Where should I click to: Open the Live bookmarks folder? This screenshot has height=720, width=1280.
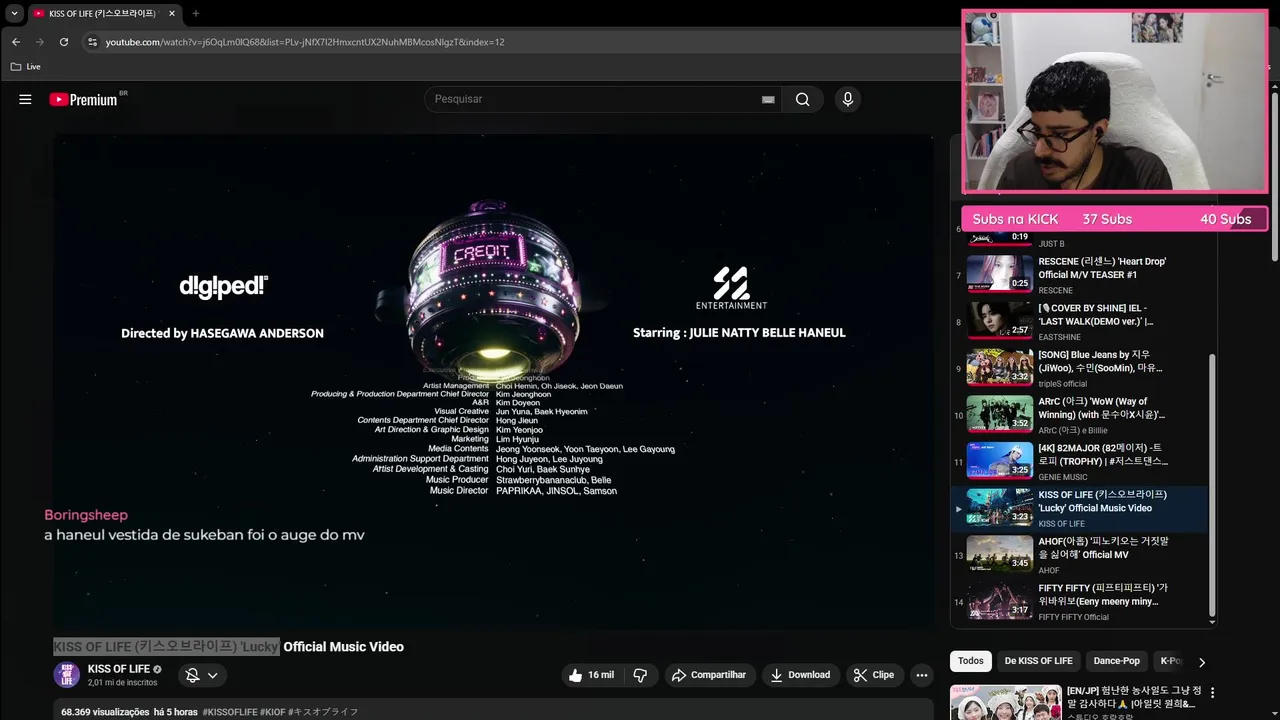[x=25, y=66]
